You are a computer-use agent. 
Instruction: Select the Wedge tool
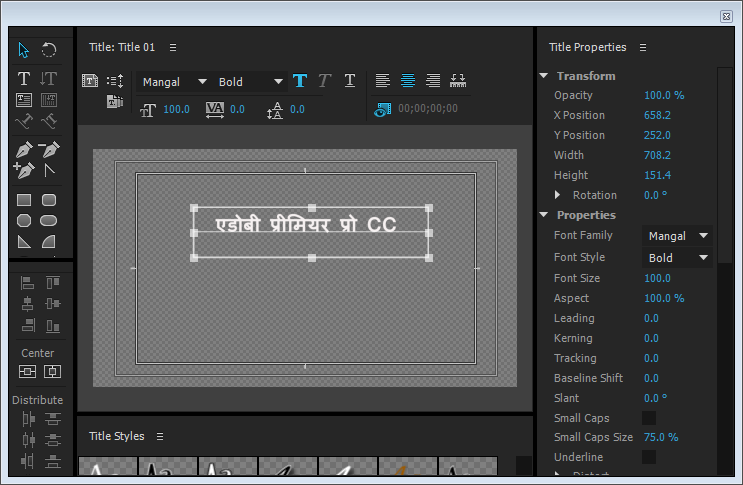(24, 242)
